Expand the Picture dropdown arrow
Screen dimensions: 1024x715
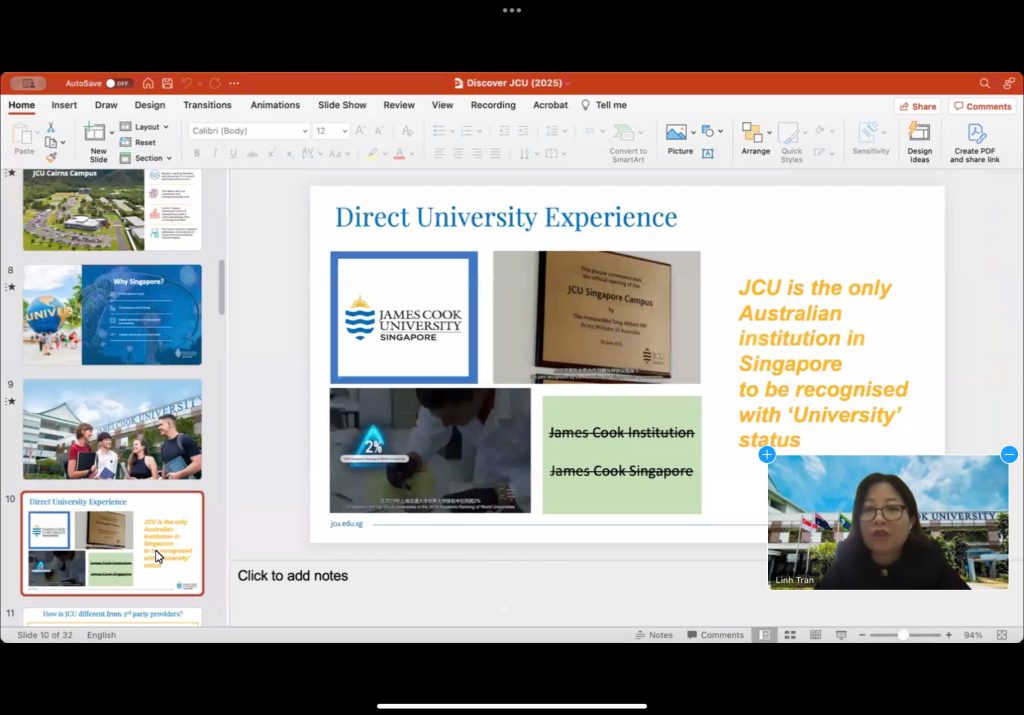coord(694,131)
